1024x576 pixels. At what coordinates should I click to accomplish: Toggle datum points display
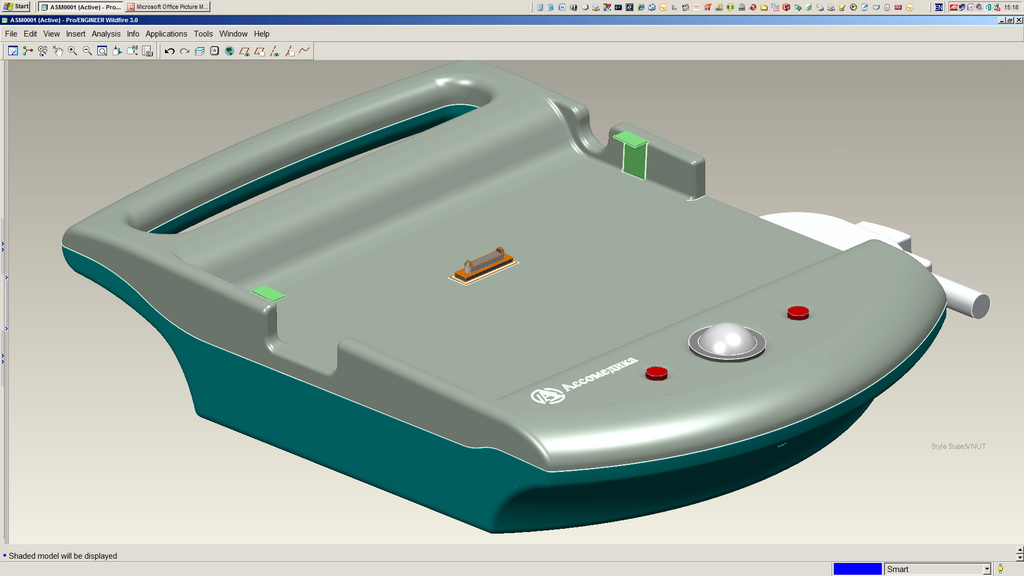(x=289, y=51)
